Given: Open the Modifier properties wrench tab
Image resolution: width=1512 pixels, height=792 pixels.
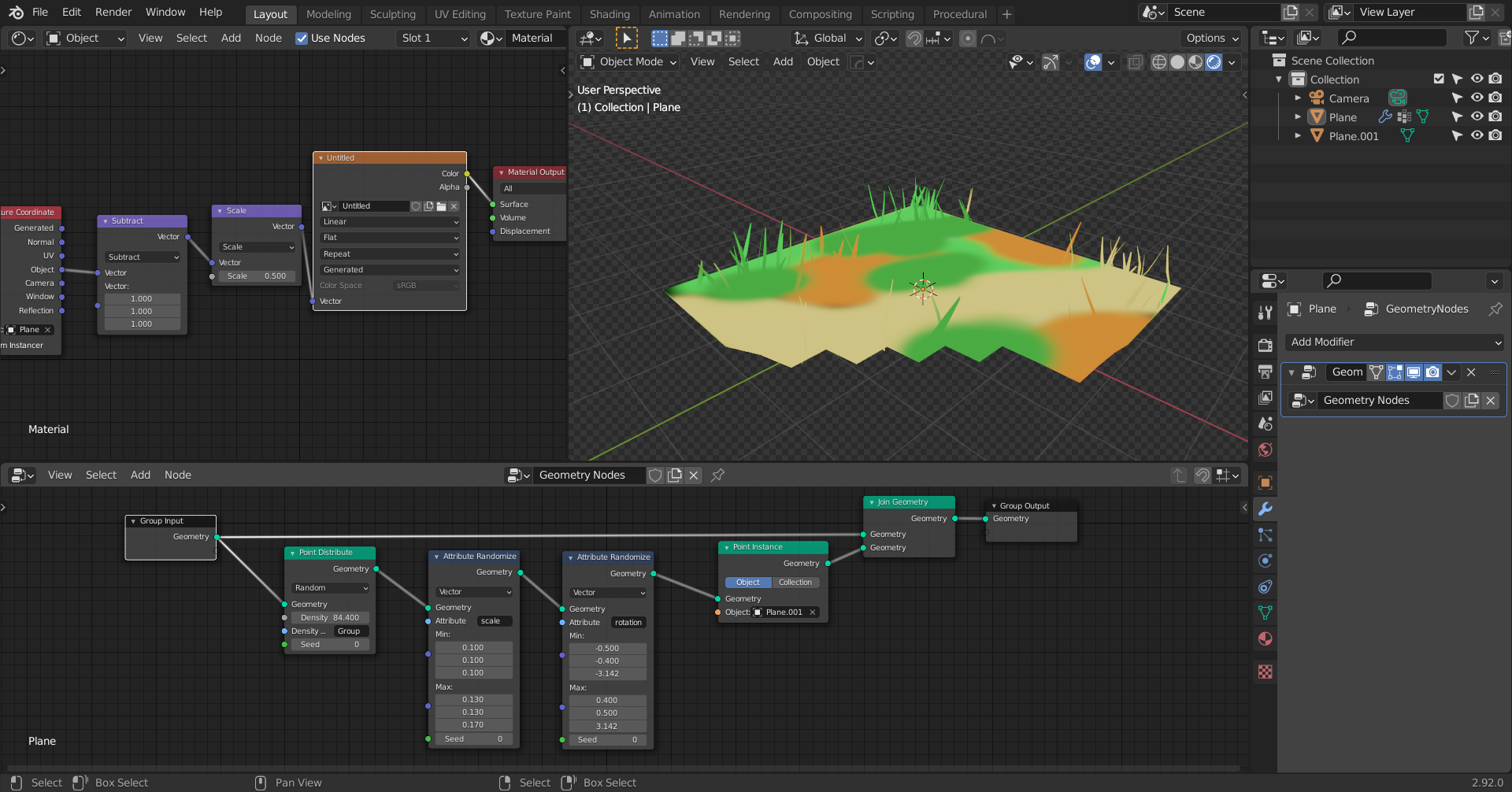Looking at the screenshot, I should click(1266, 509).
